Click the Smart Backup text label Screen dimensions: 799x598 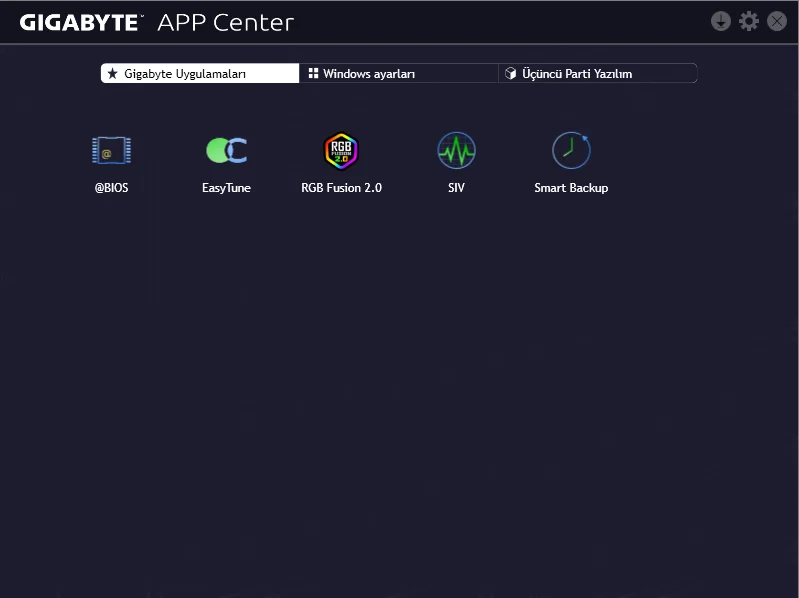pos(571,188)
